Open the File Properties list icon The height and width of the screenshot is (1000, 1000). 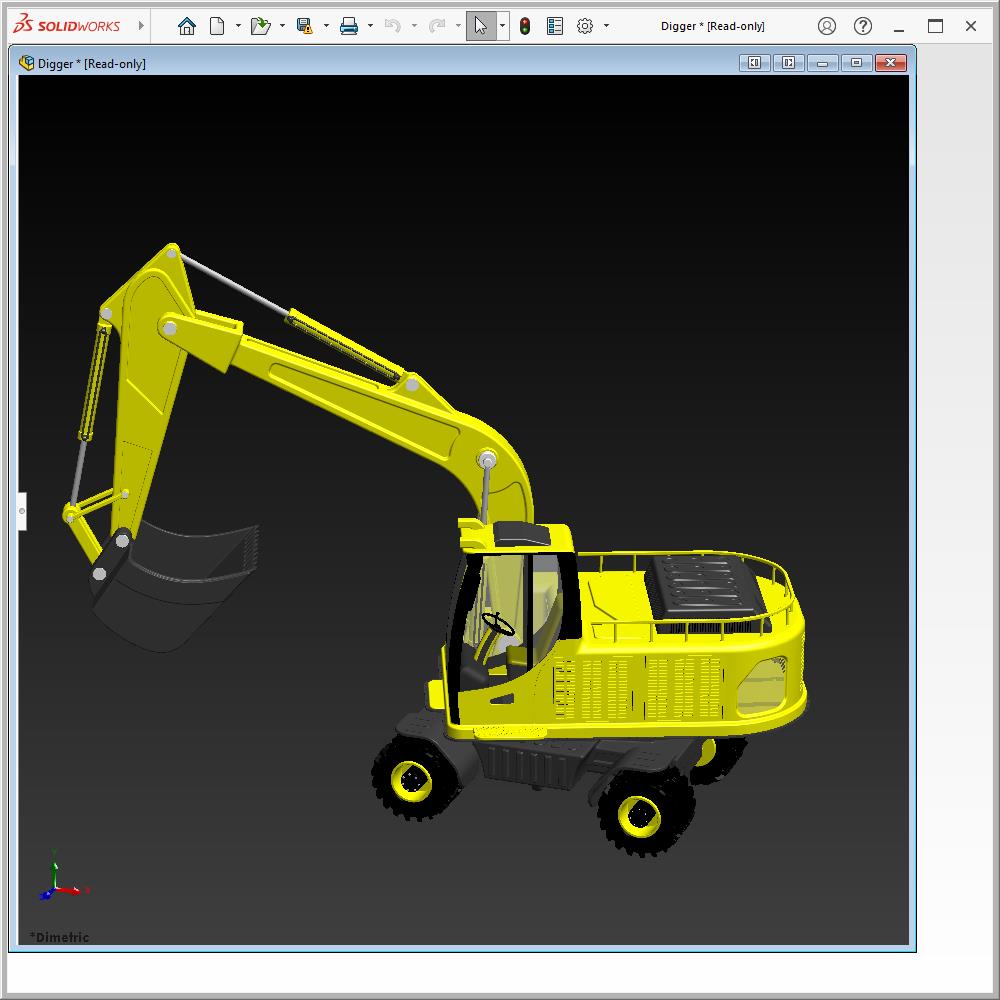(x=555, y=26)
